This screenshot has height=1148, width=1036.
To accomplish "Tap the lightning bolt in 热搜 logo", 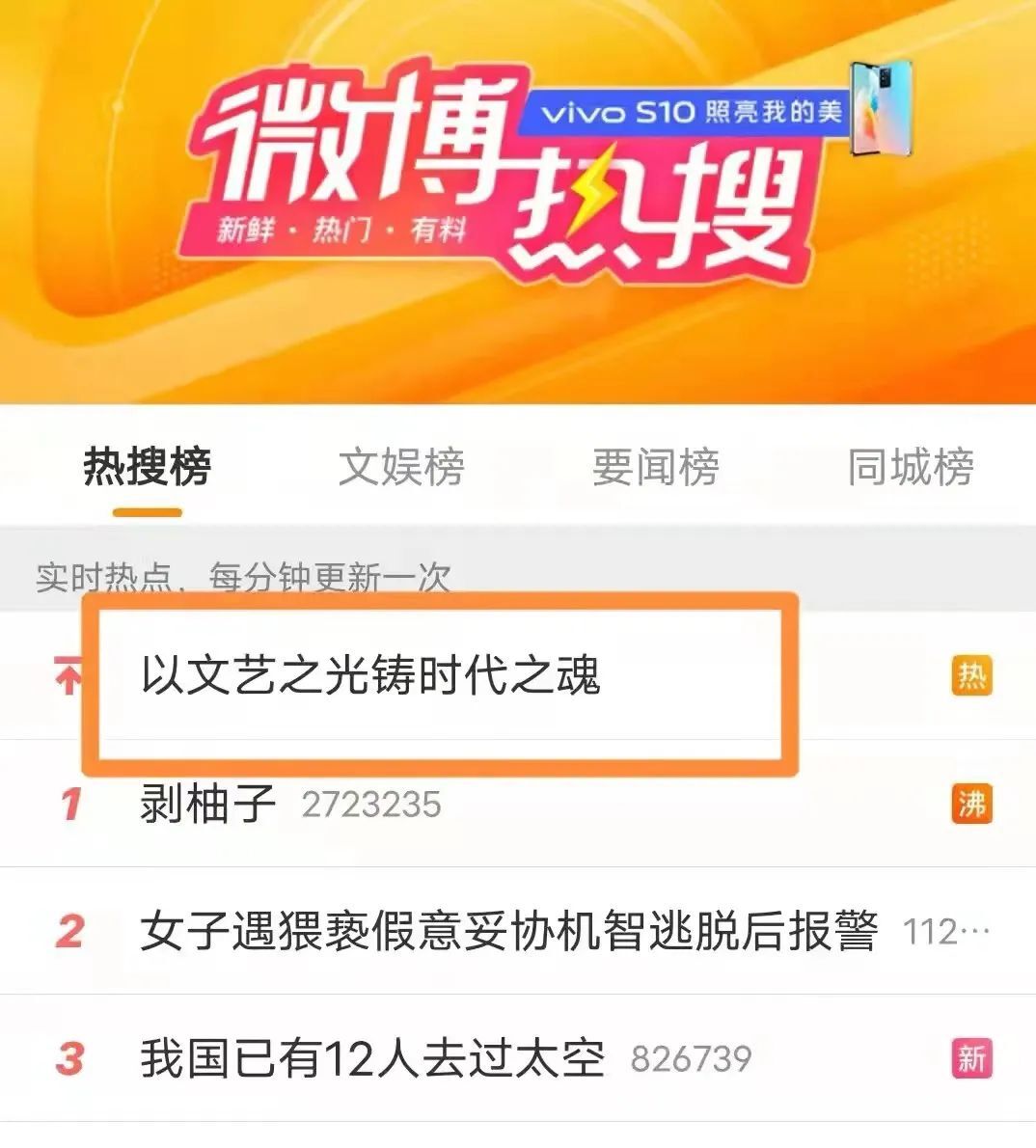I will coord(587,198).
